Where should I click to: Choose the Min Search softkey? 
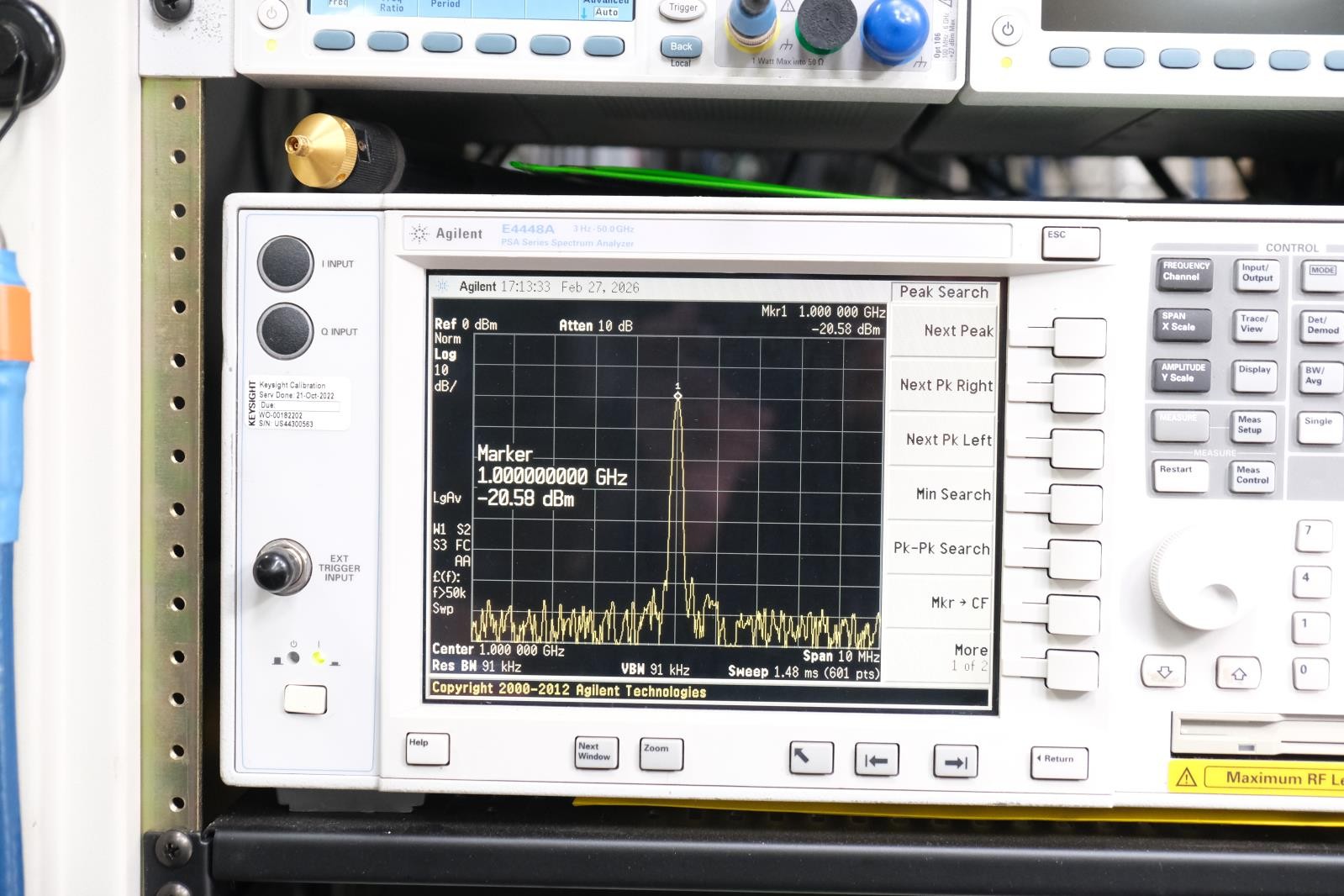pyautogui.click(x=953, y=494)
